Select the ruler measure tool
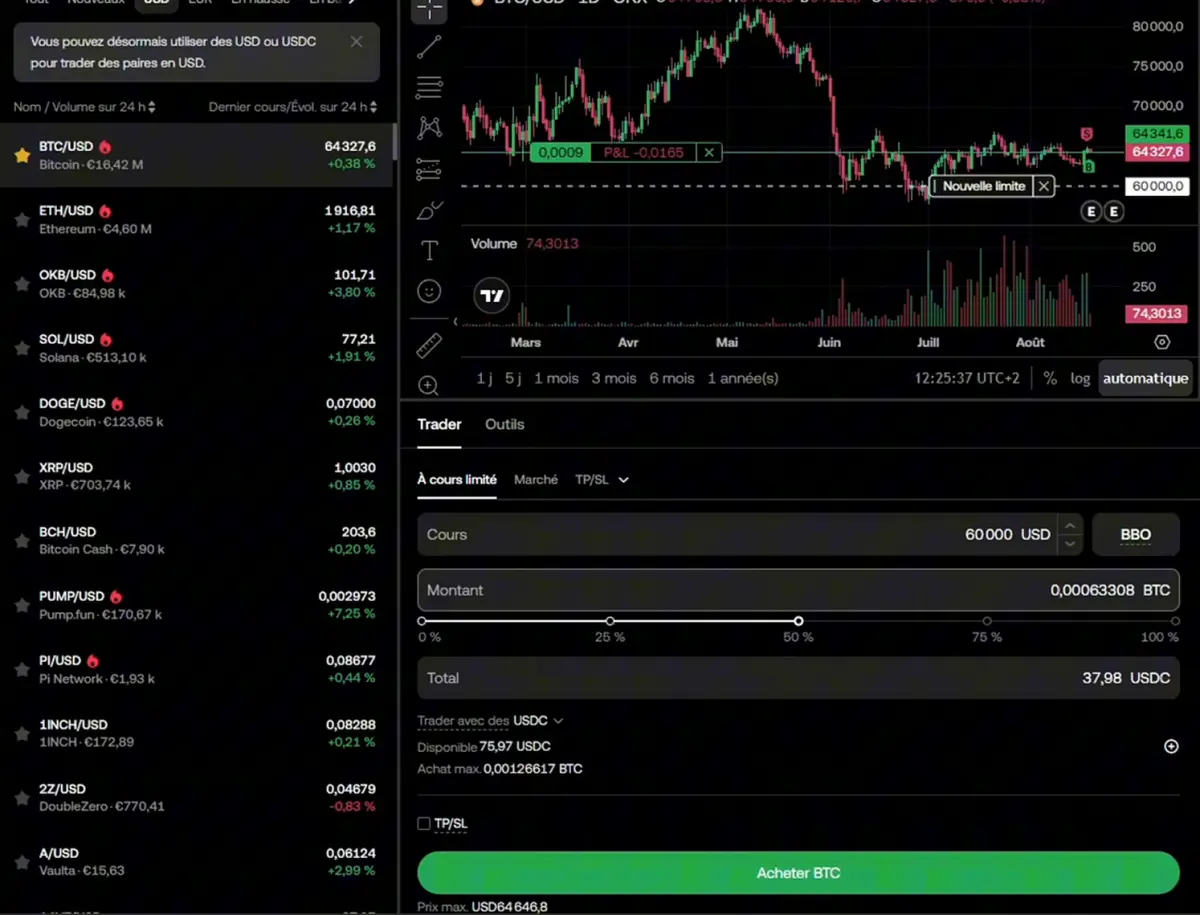Image resolution: width=1200 pixels, height=915 pixels. click(x=429, y=346)
